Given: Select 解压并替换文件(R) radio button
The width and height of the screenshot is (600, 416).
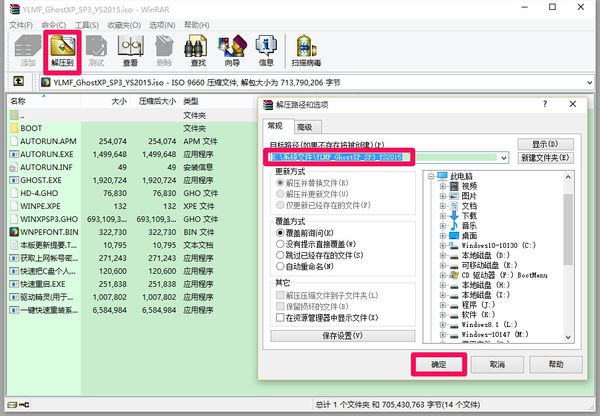Looking at the screenshot, I should (280, 183).
